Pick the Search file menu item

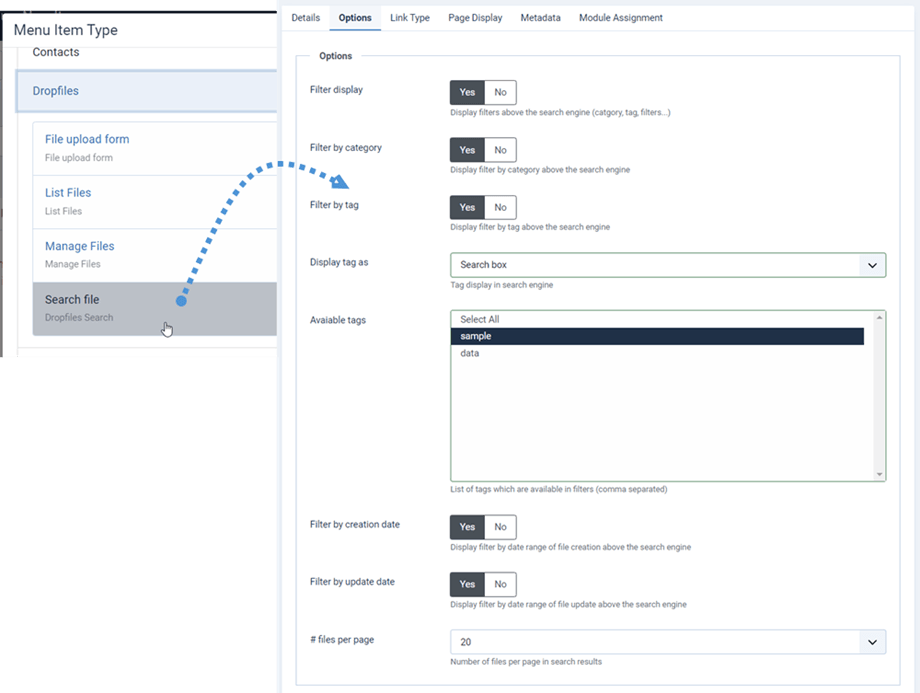pyautogui.click(x=72, y=299)
